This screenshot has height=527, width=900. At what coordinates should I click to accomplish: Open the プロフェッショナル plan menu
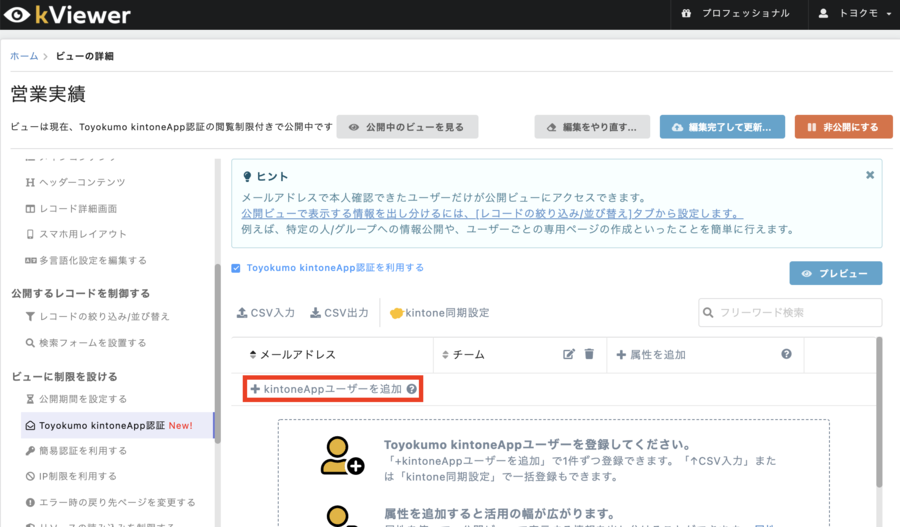735,13
